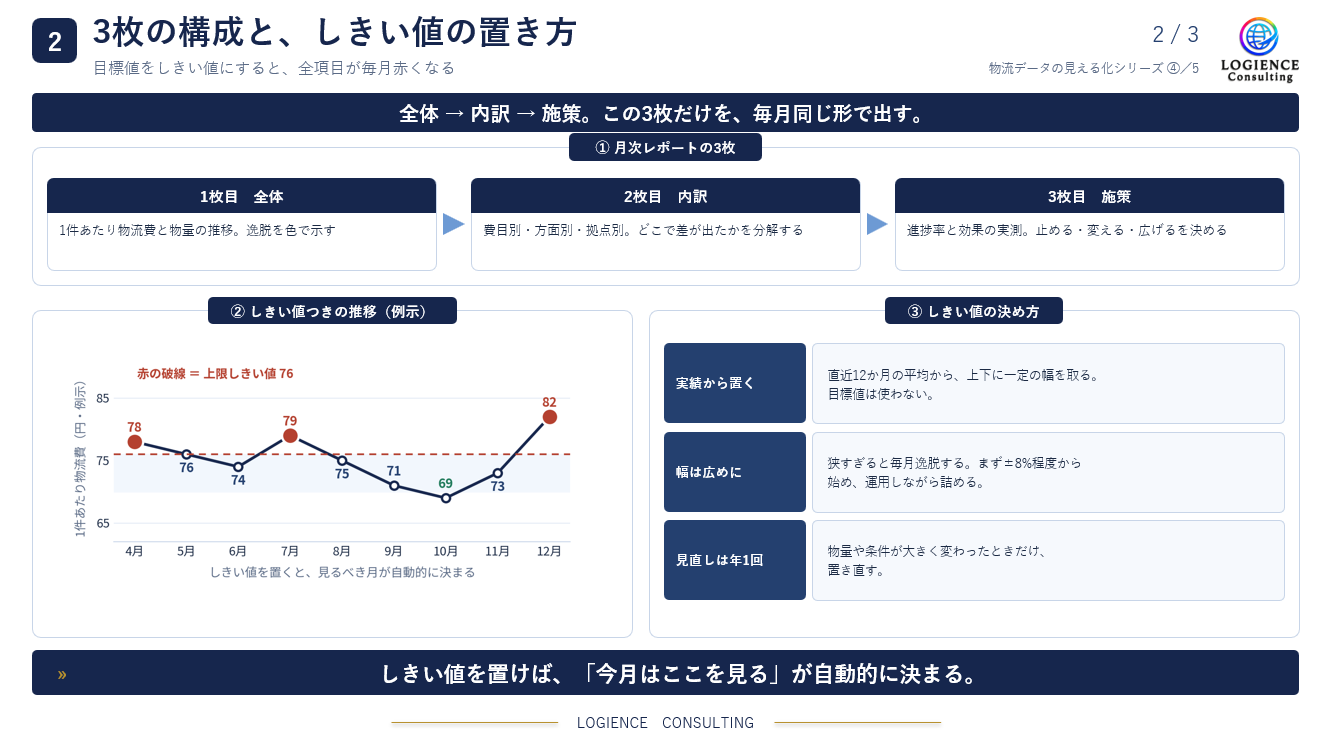Select the 3枚目 施策 card header
1330x748 pixels.
click(1089, 196)
